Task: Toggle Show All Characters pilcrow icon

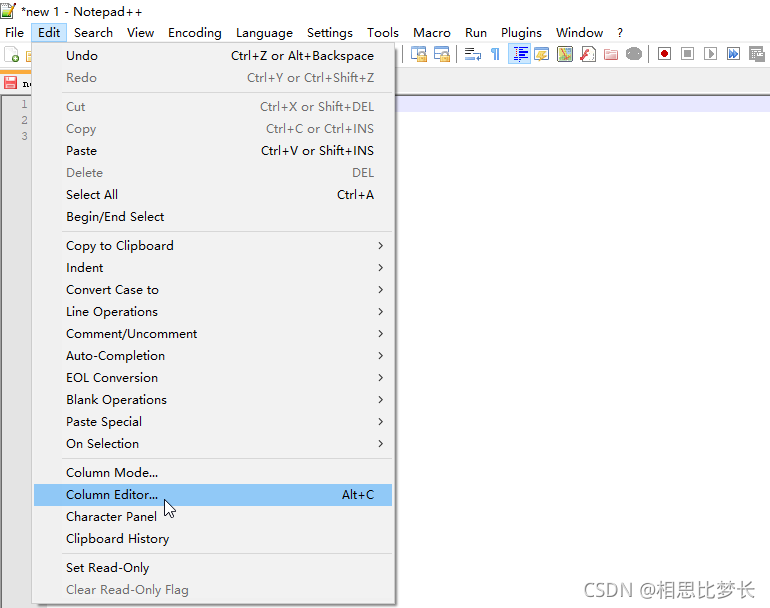Action: pyautogui.click(x=495, y=54)
